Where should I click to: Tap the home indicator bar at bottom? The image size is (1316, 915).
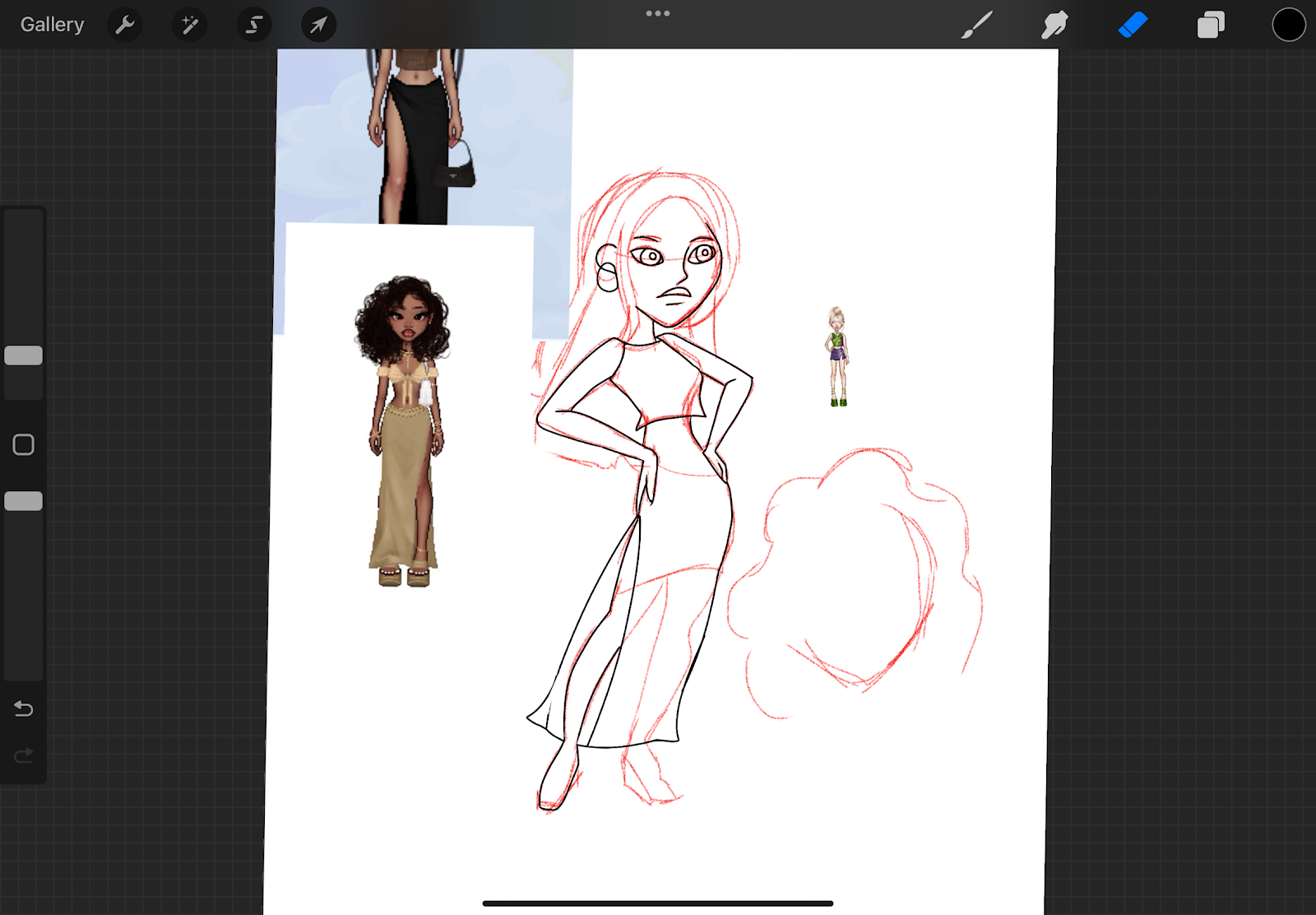[658, 903]
